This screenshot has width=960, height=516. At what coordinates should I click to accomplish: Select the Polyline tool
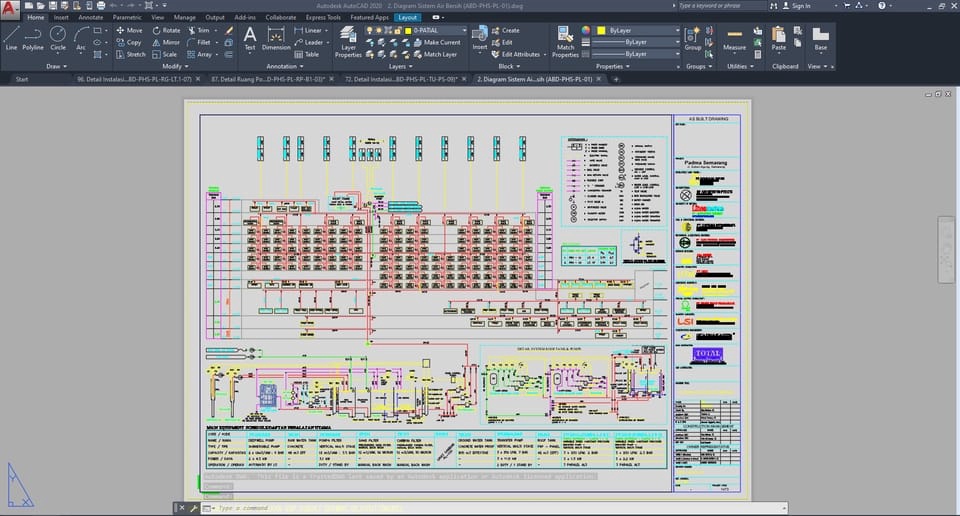point(32,38)
